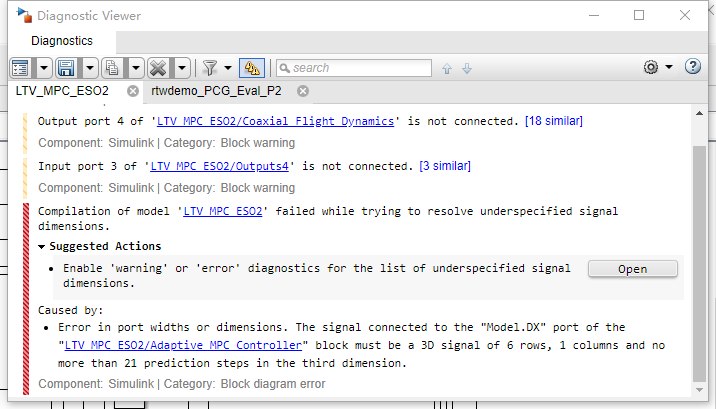Click 'Caused by:' text
716x409 pixels.
70,310
